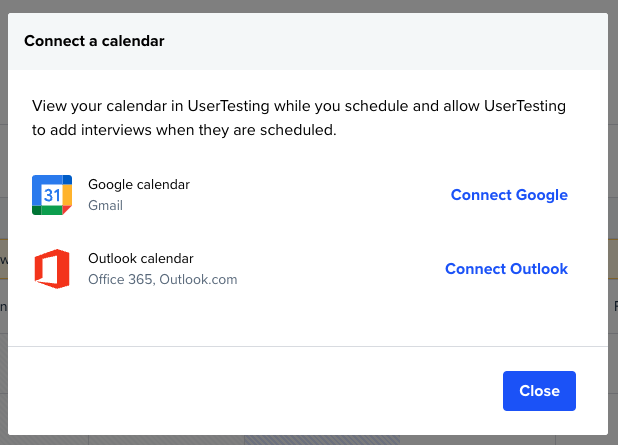Click the dimmed yellow banner at left edge

coord(4,259)
